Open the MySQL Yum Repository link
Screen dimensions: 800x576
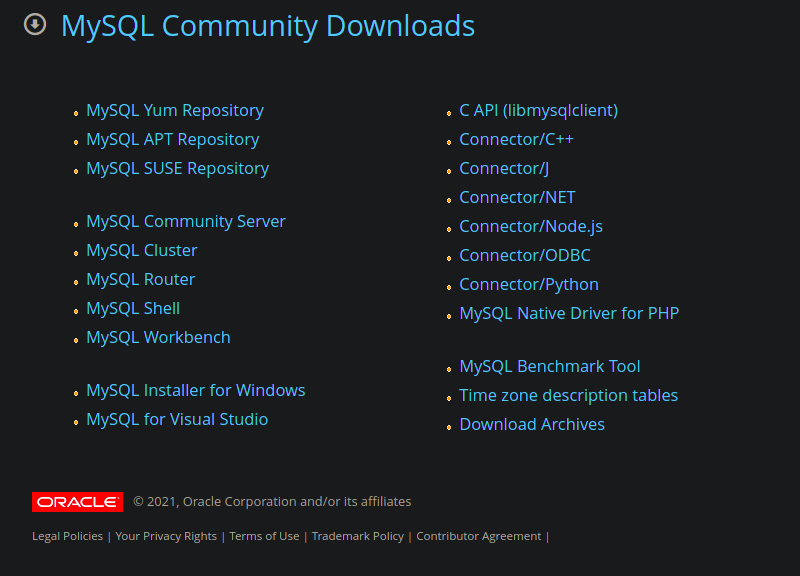(175, 111)
